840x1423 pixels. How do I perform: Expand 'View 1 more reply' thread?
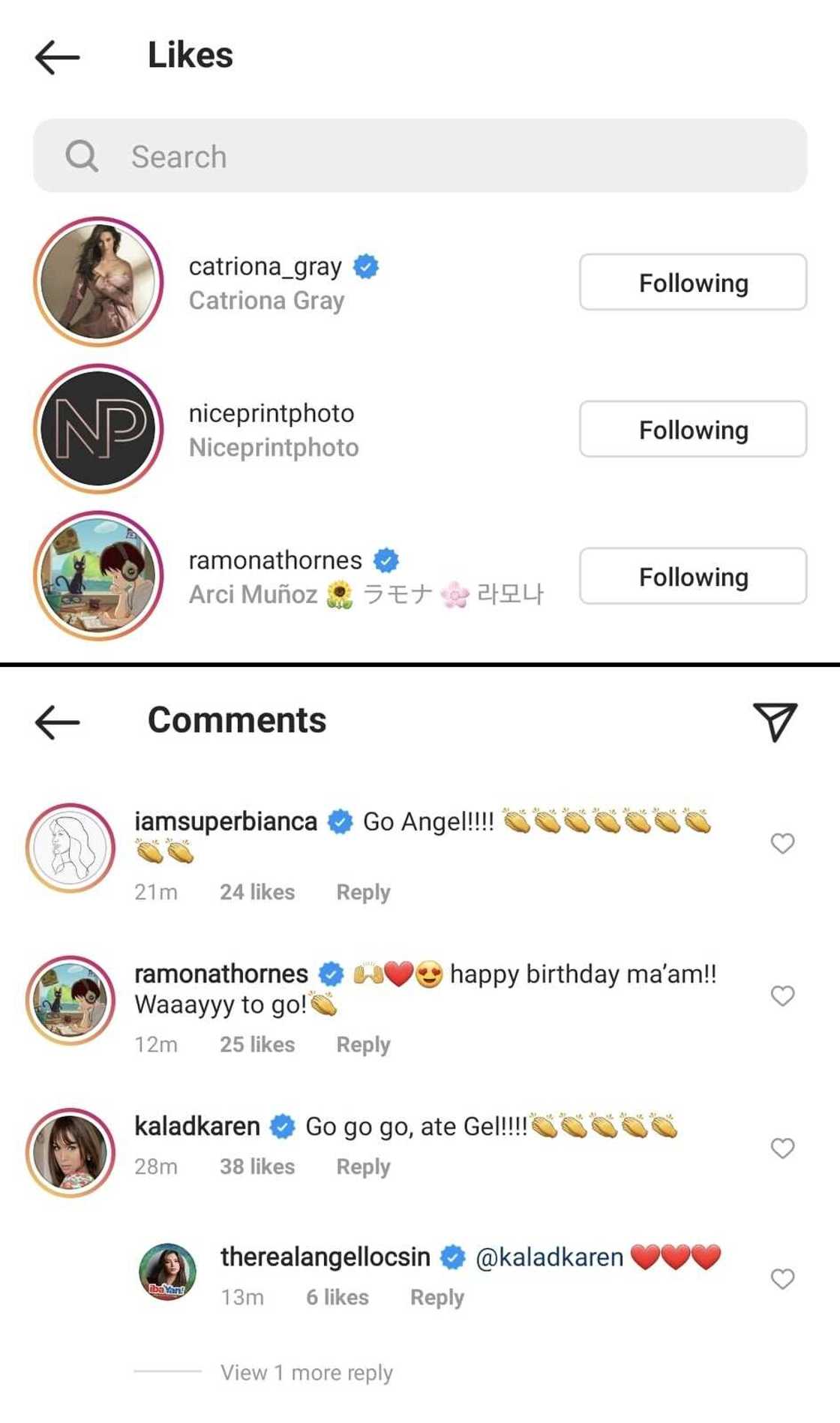[306, 1373]
